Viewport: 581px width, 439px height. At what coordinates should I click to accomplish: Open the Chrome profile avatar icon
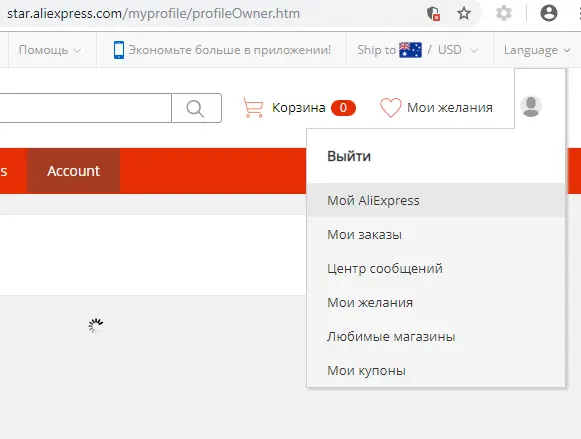(x=549, y=13)
